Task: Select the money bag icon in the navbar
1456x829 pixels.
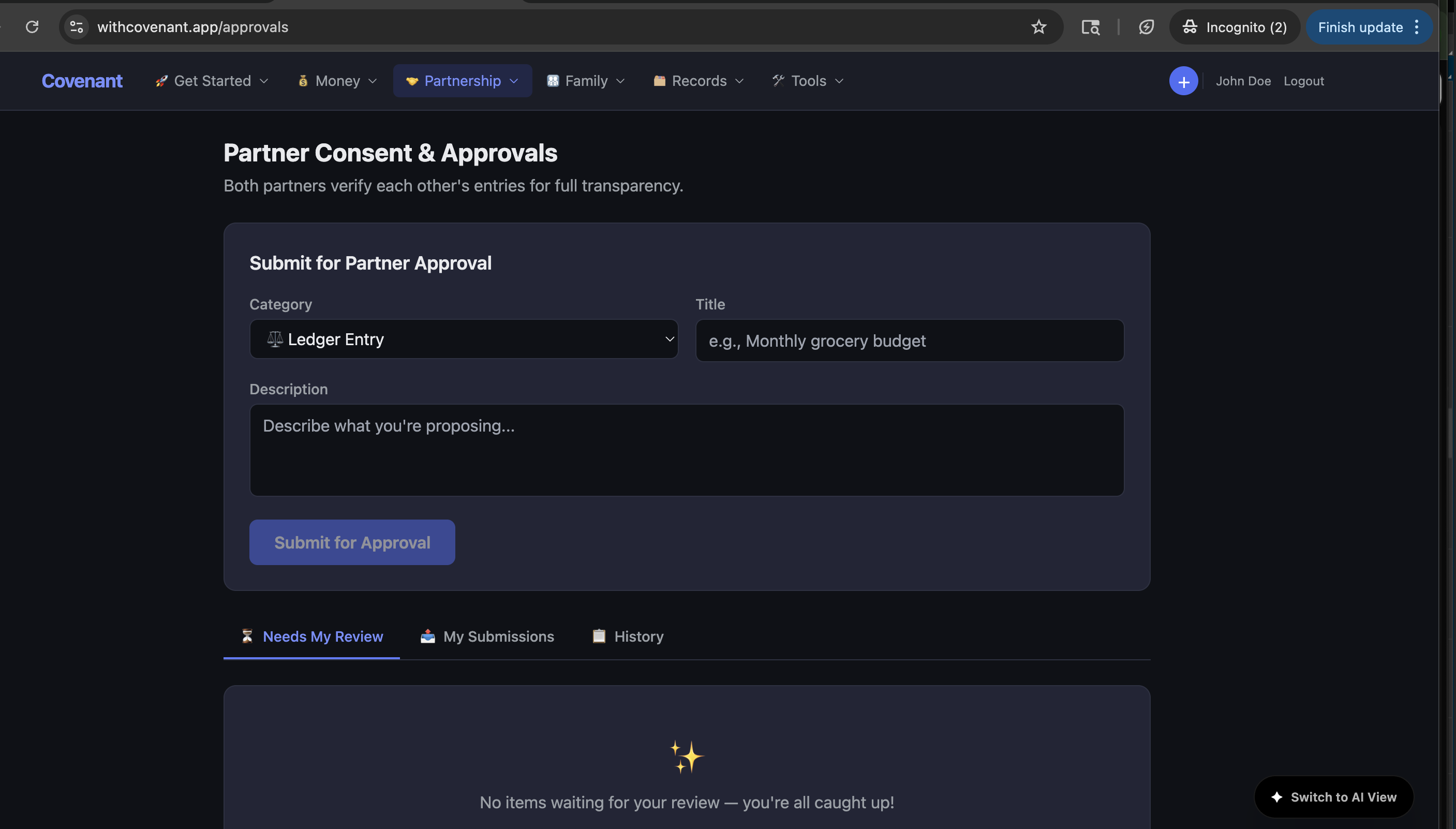Action: pyautogui.click(x=303, y=81)
